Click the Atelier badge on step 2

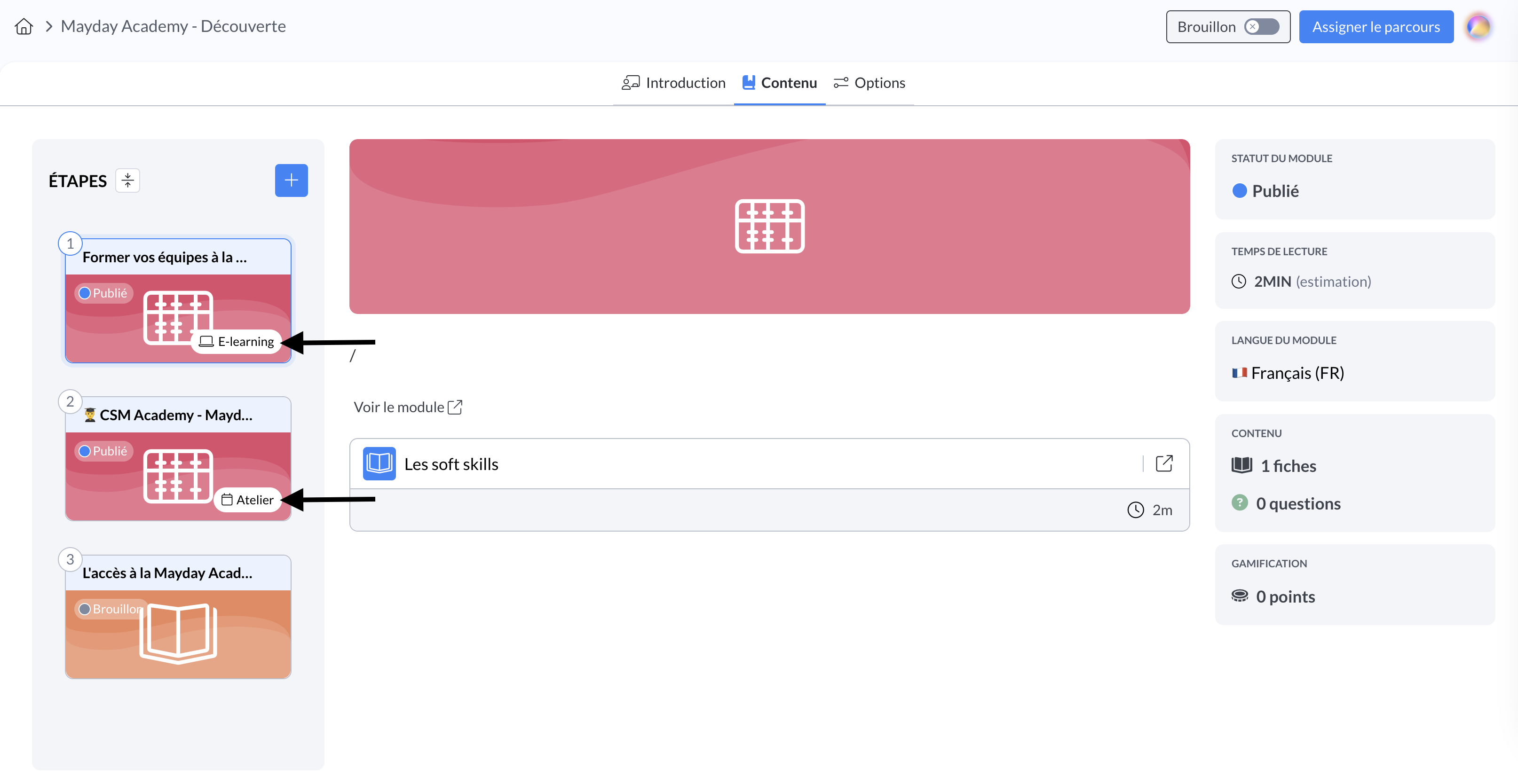click(x=247, y=500)
